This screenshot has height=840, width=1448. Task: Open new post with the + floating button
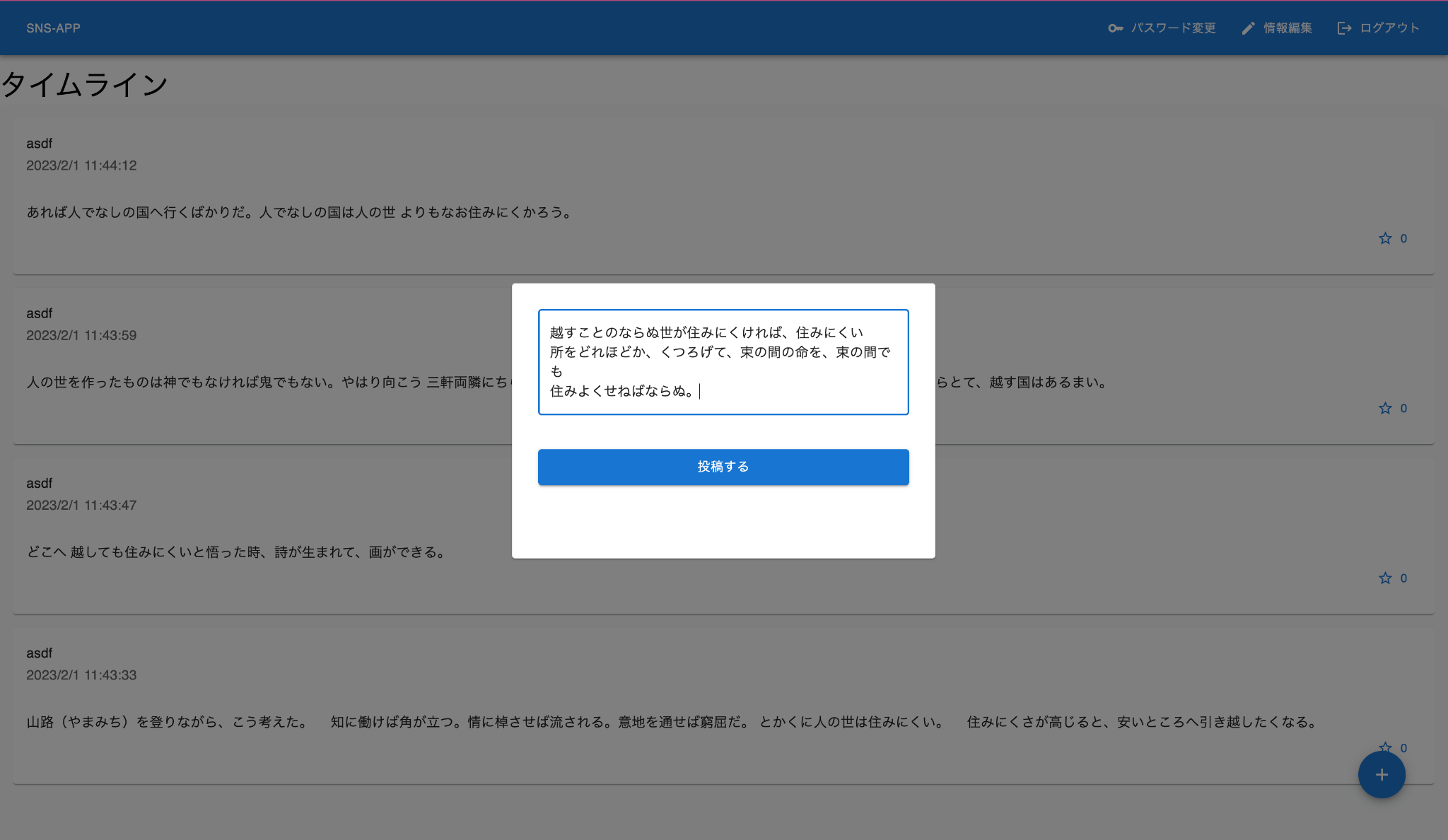coord(1382,774)
